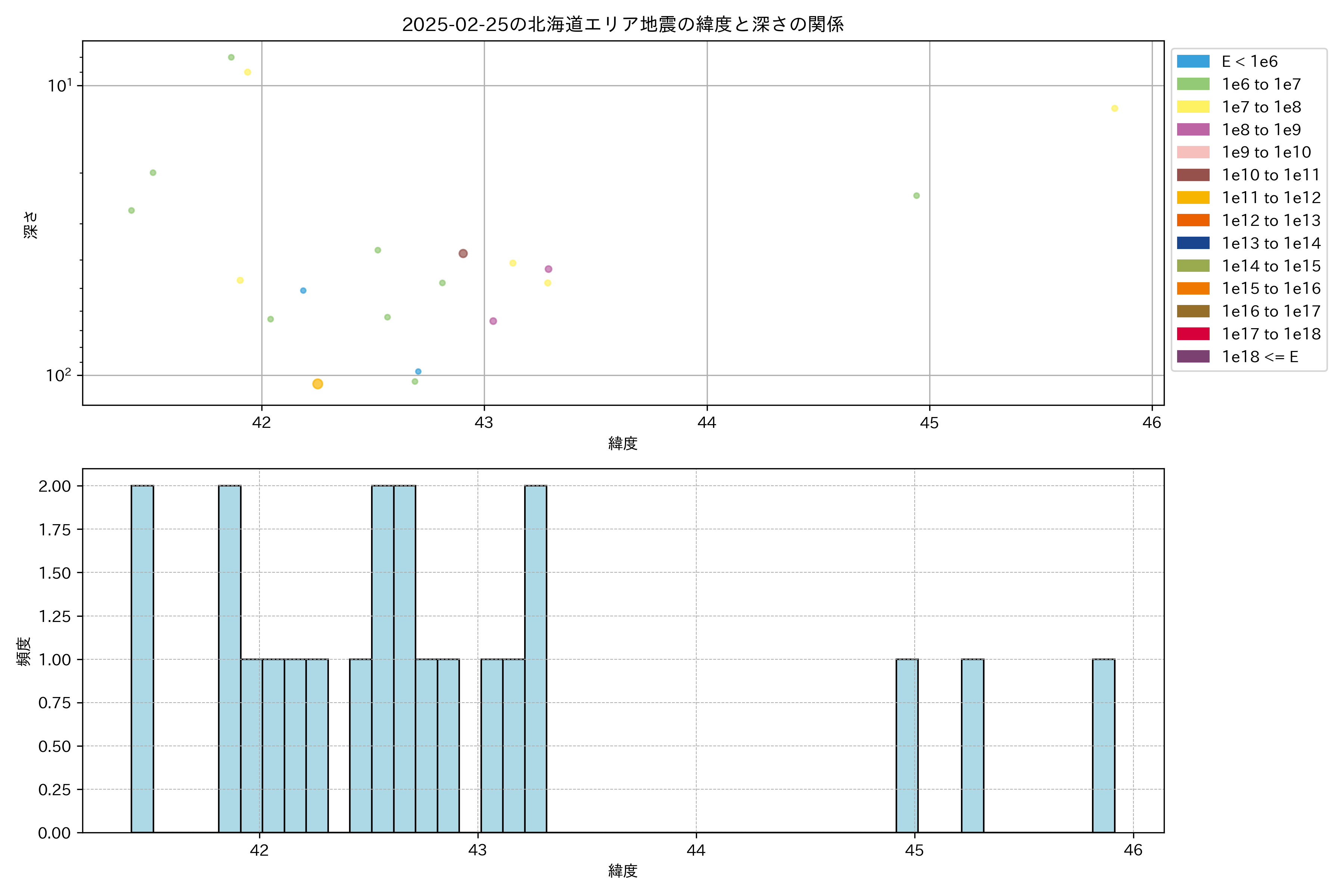
Task: Click the red '1e17 to 1e18' legend swatch
Action: tap(1192, 334)
